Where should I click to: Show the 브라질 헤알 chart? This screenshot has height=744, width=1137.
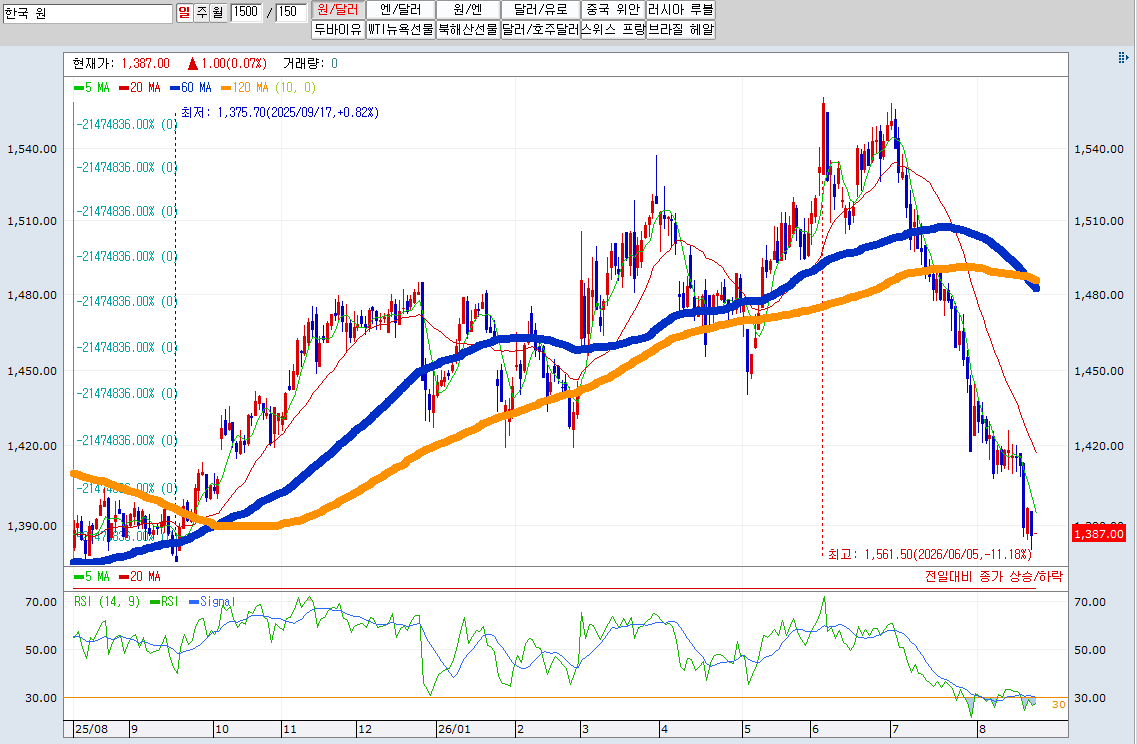pyautogui.click(x=681, y=30)
